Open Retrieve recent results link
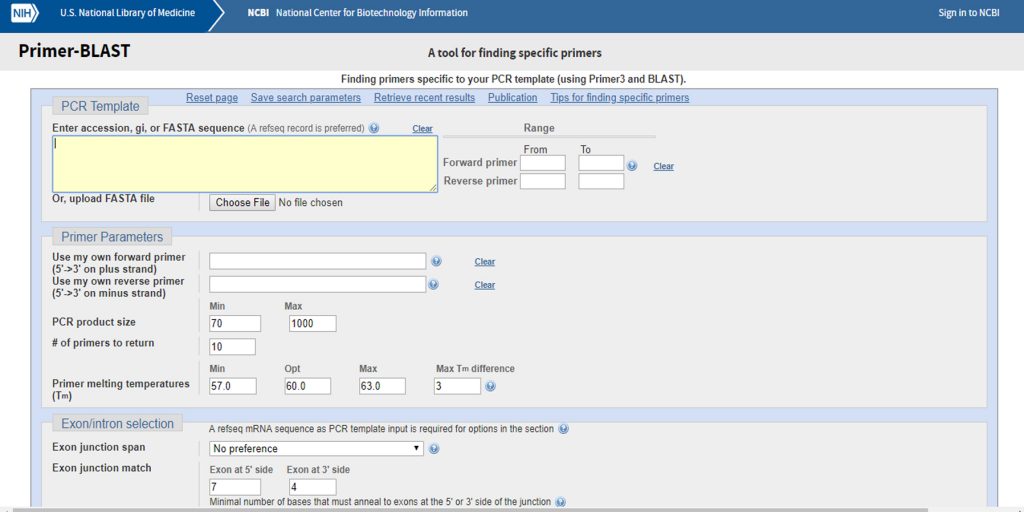 click(424, 97)
